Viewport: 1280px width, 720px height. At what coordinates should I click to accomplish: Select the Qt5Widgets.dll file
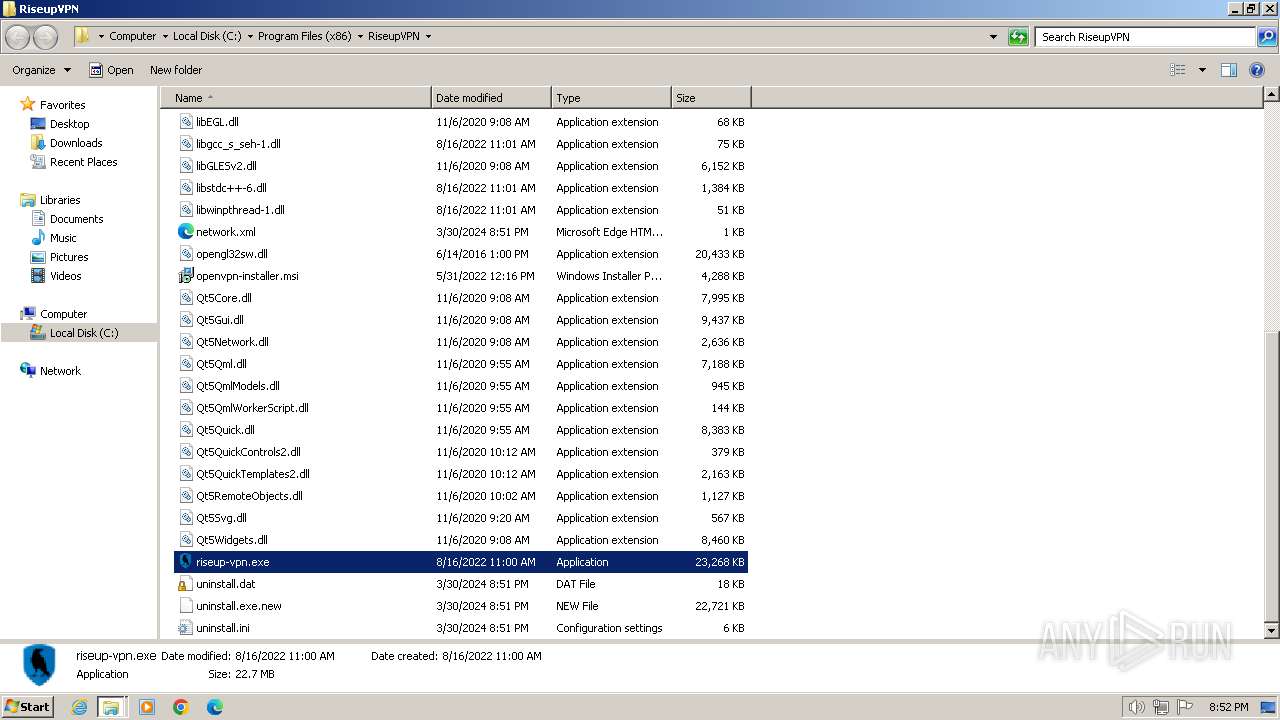[232, 540]
